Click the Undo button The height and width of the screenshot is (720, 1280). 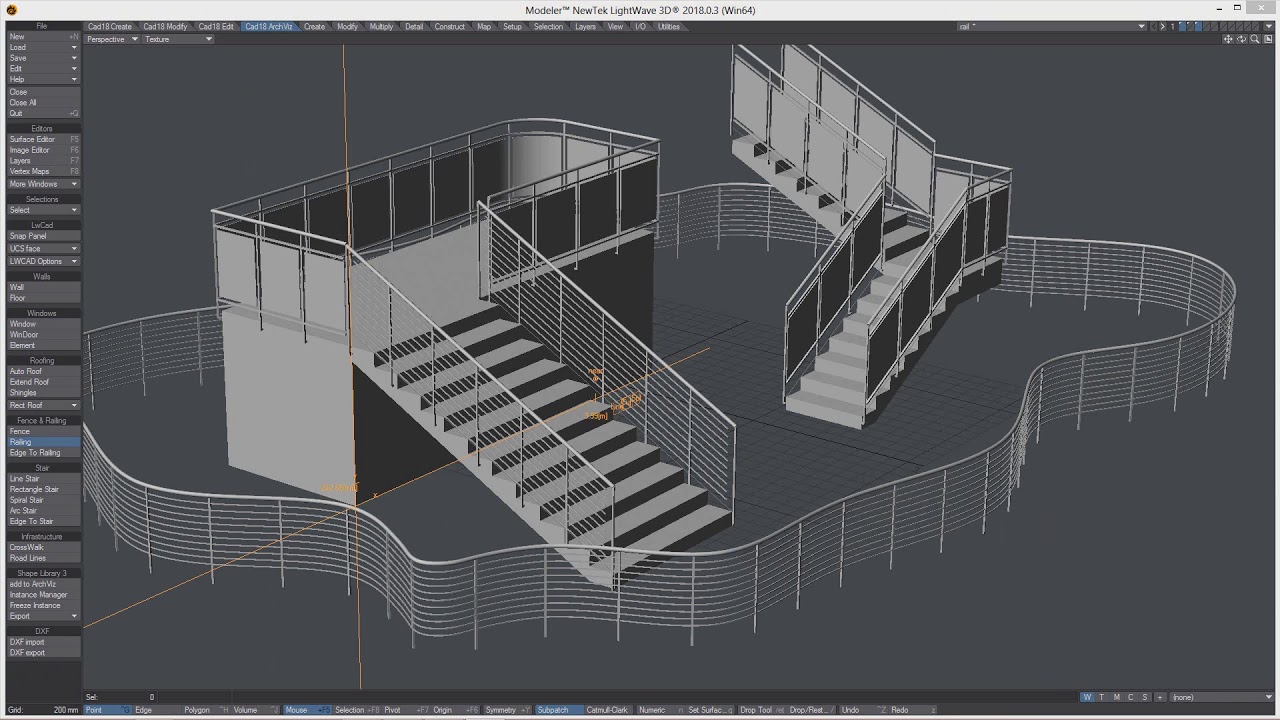pyautogui.click(x=864, y=710)
